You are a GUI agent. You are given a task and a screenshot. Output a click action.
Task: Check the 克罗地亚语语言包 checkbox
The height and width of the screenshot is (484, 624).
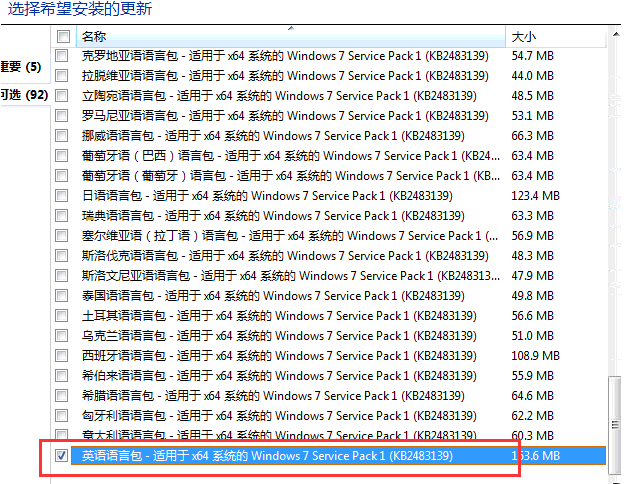click(63, 56)
